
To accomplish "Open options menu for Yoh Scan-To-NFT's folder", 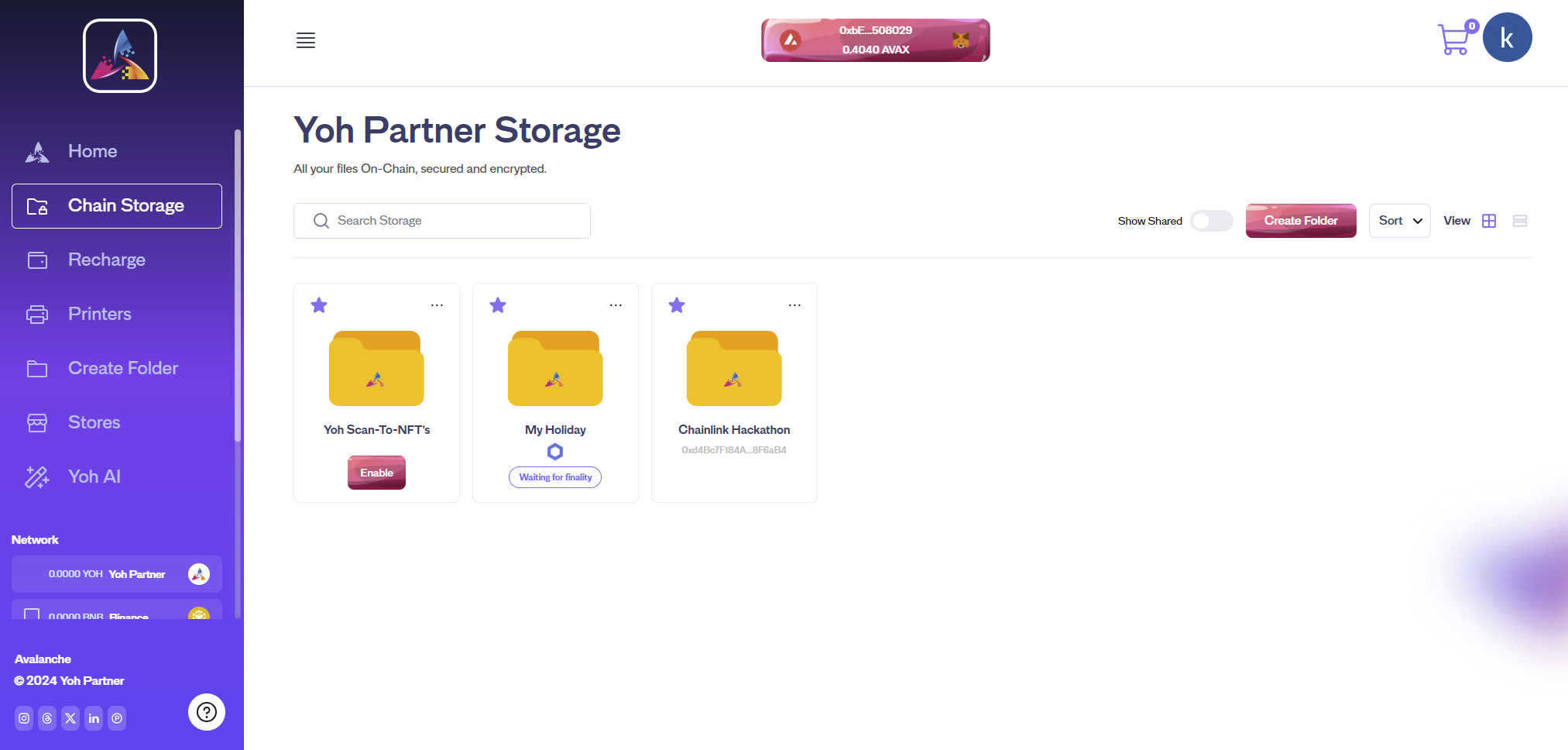I will pos(437,305).
